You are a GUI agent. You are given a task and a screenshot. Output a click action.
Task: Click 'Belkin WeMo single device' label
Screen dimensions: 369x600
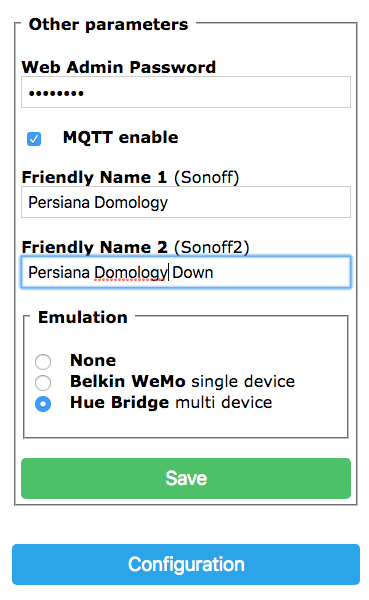[x=183, y=381]
